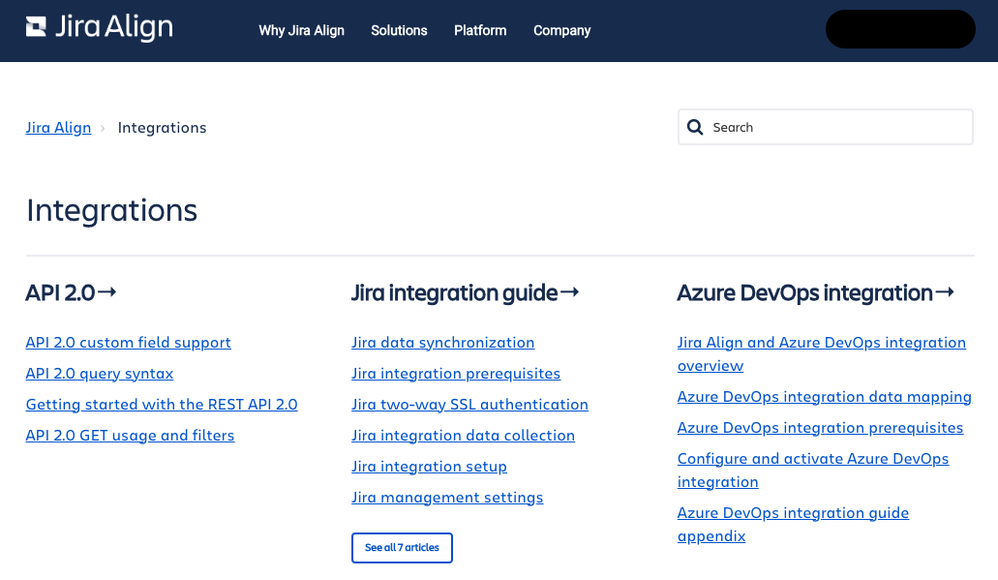
Task: Open Getting started with REST API 2.0
Action: pos(162,404)
